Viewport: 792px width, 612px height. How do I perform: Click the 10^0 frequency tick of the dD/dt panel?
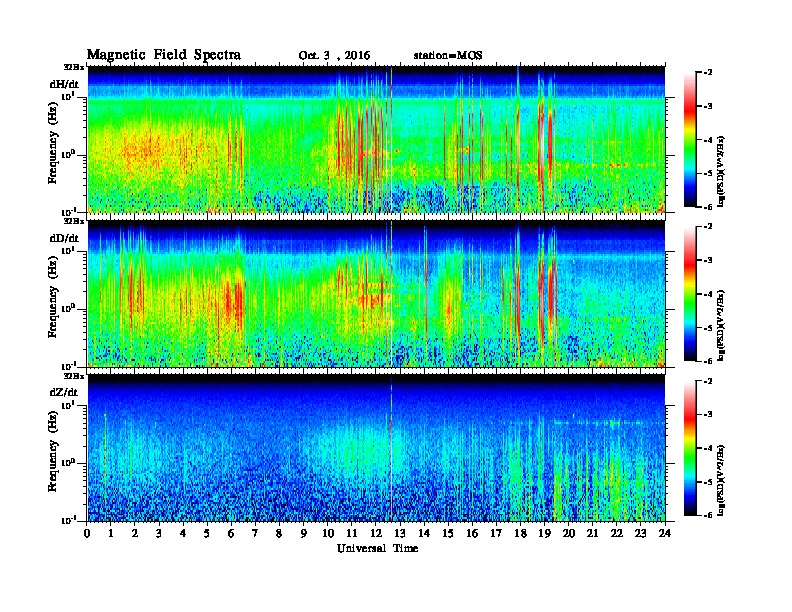pos(67,308)
